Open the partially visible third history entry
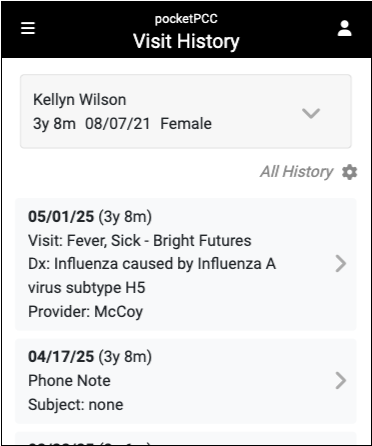Image resolution: width=372 pixels, height=446 pixels. tap(186, 438)
